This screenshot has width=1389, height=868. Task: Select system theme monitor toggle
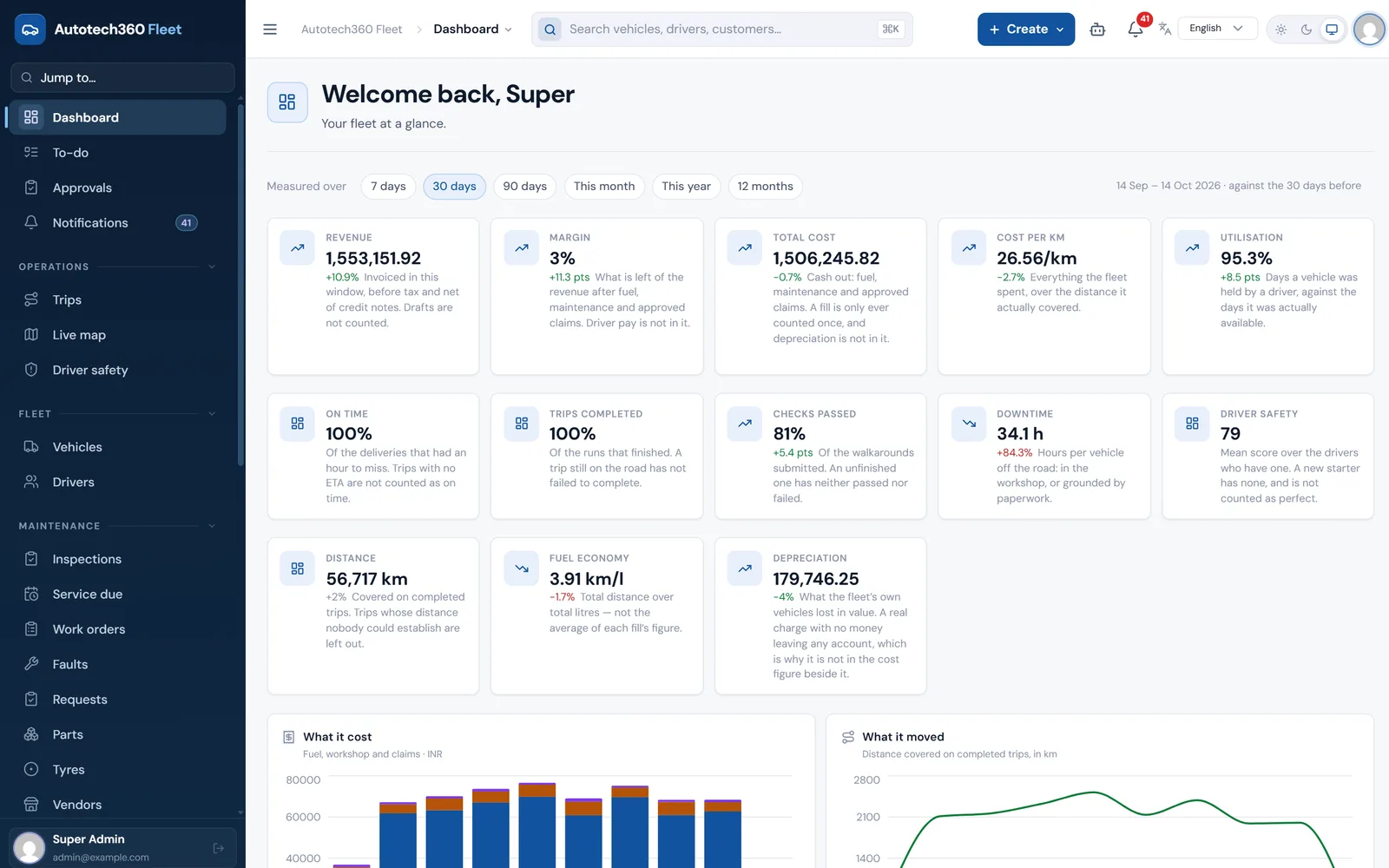(1332, 30)
